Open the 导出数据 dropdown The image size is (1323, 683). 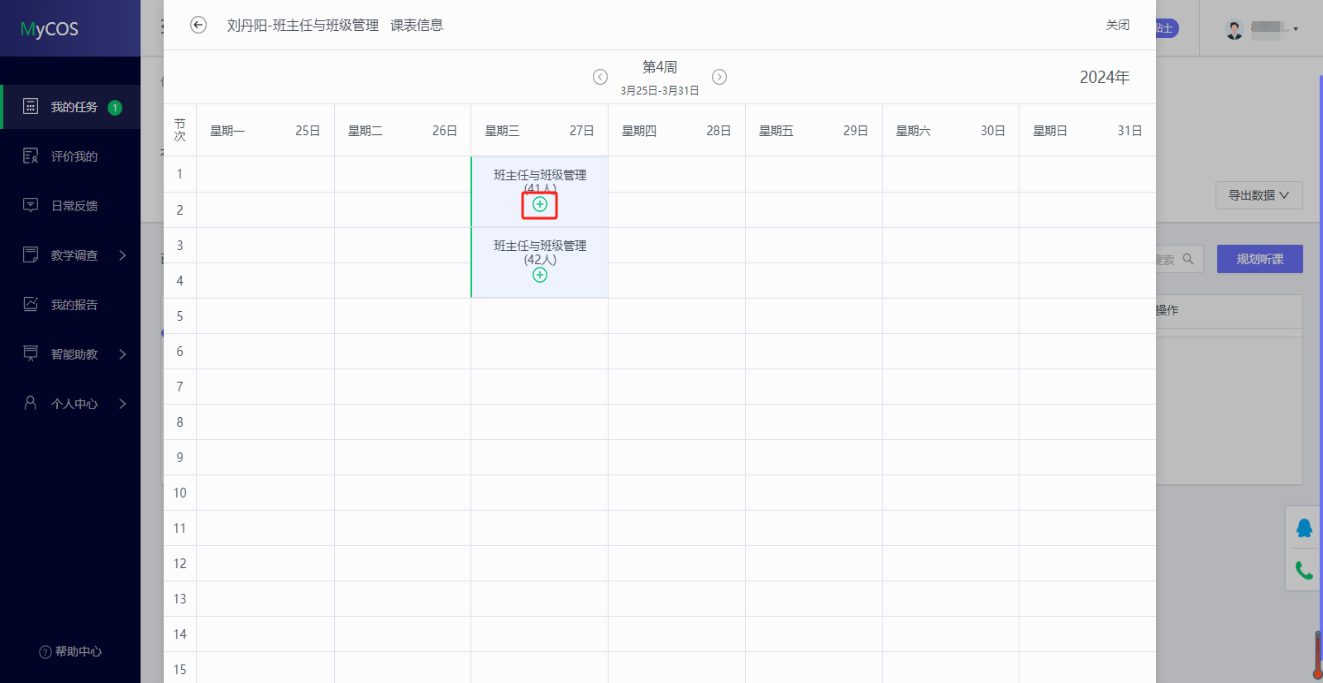(x=1258, y=195)
